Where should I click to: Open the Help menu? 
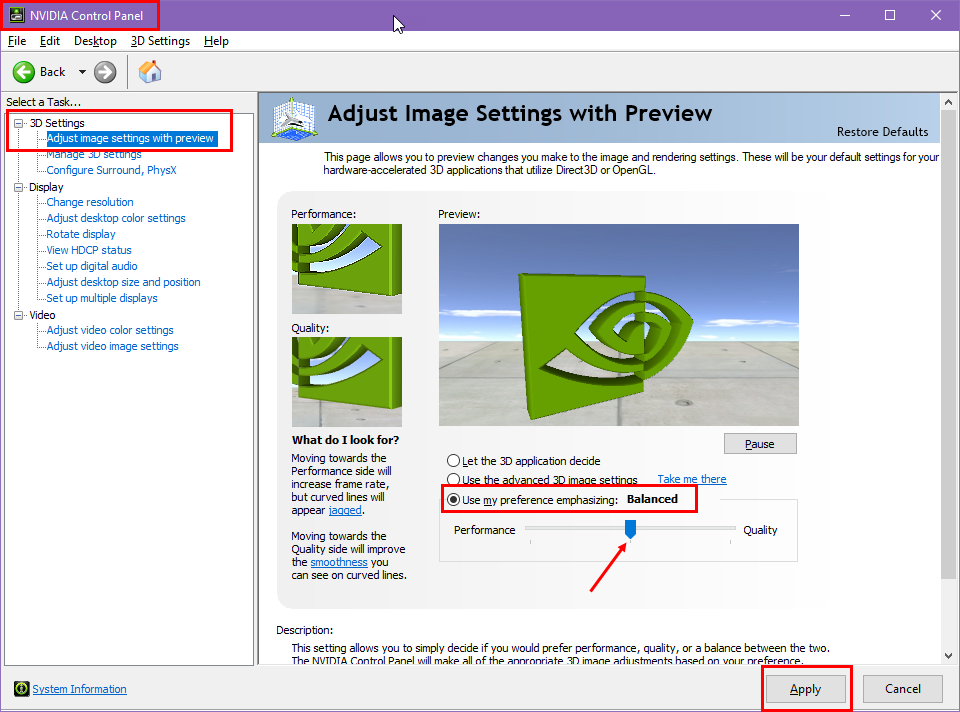point(216,41)
